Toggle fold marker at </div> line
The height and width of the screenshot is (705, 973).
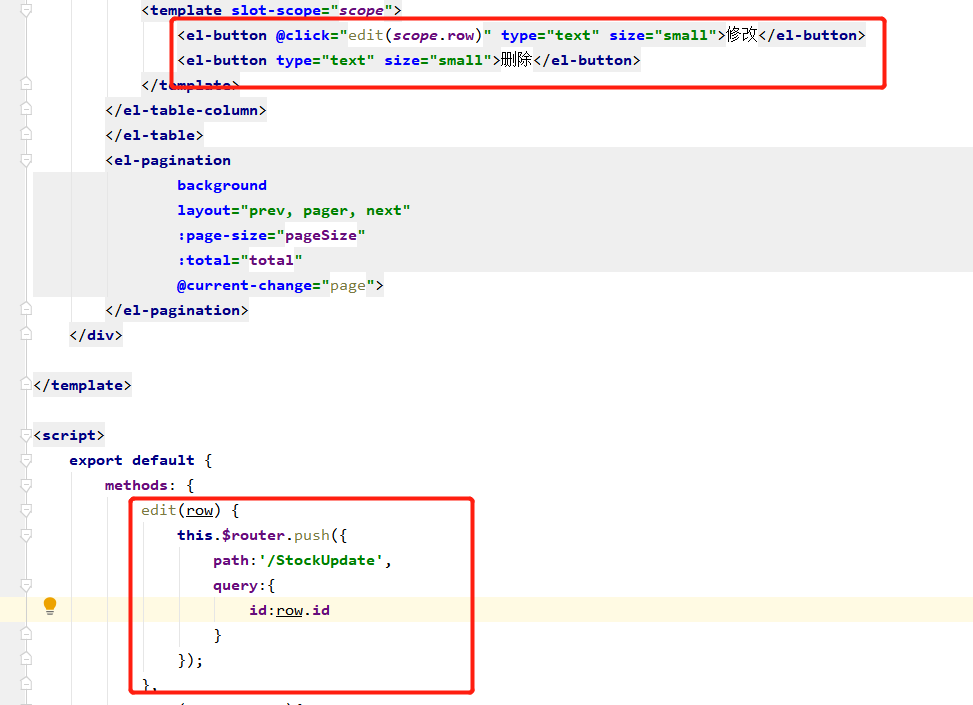point(26,333)
